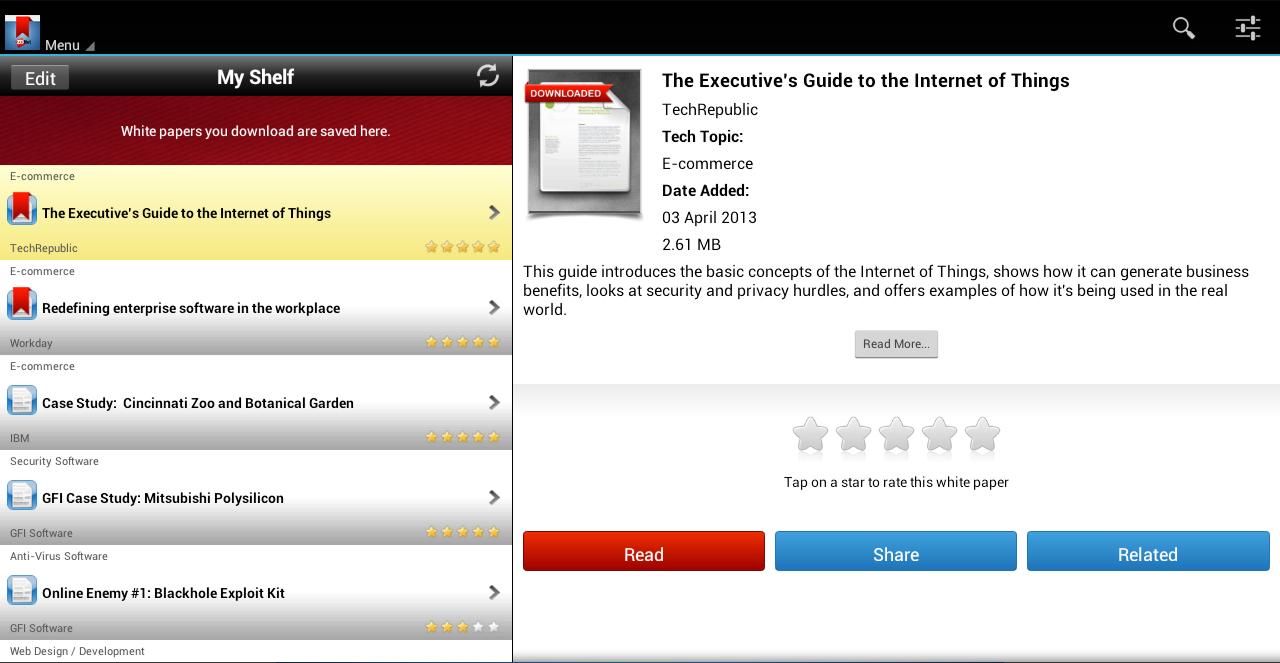Click three-star rating of Blackhole Exploit Kit
1280x663 pixels.
coord(462,627)
